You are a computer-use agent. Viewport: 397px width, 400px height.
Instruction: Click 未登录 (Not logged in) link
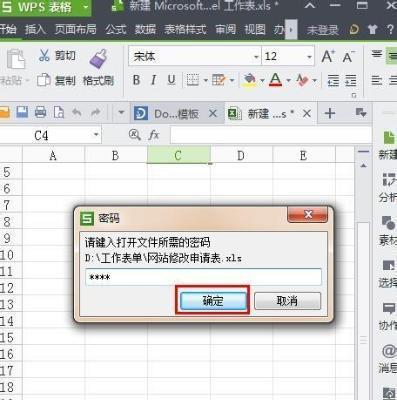click(x=322, y=30)
